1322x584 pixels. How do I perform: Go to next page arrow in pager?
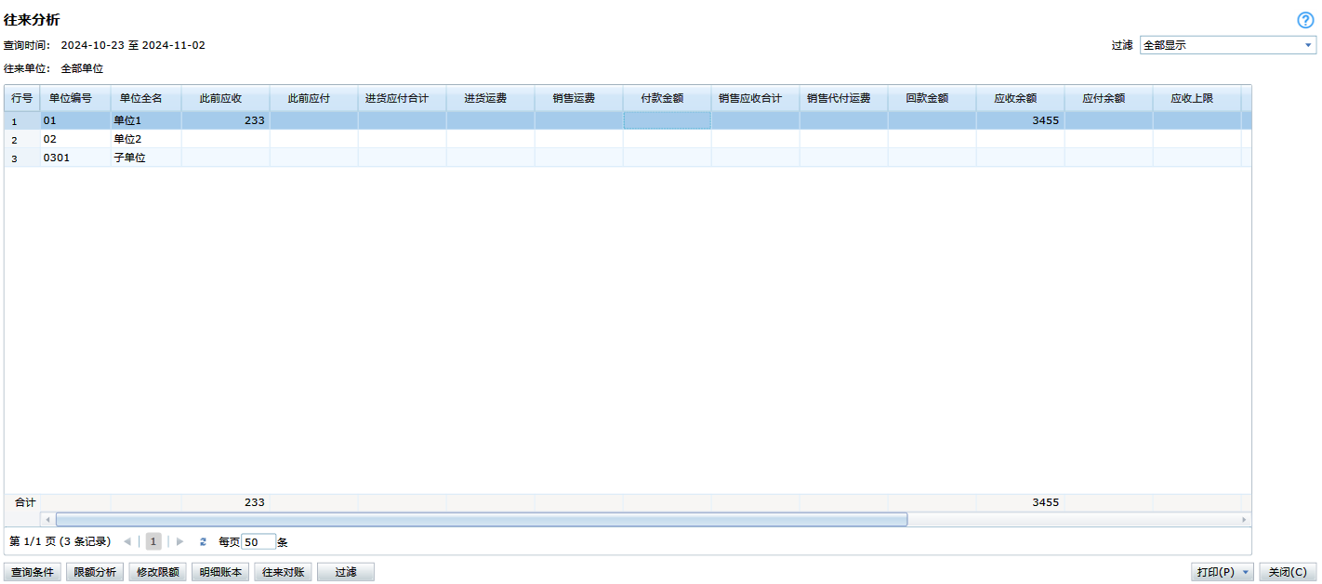click(180, 542)
